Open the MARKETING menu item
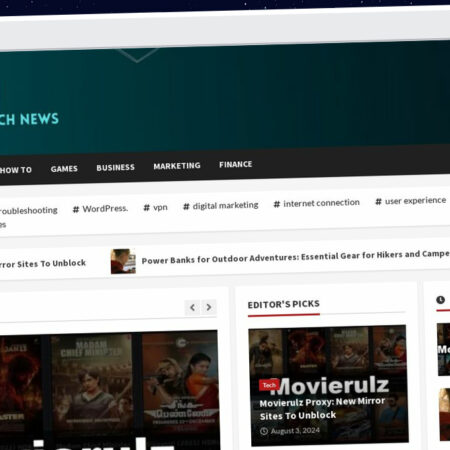 [x=177, y=166]
